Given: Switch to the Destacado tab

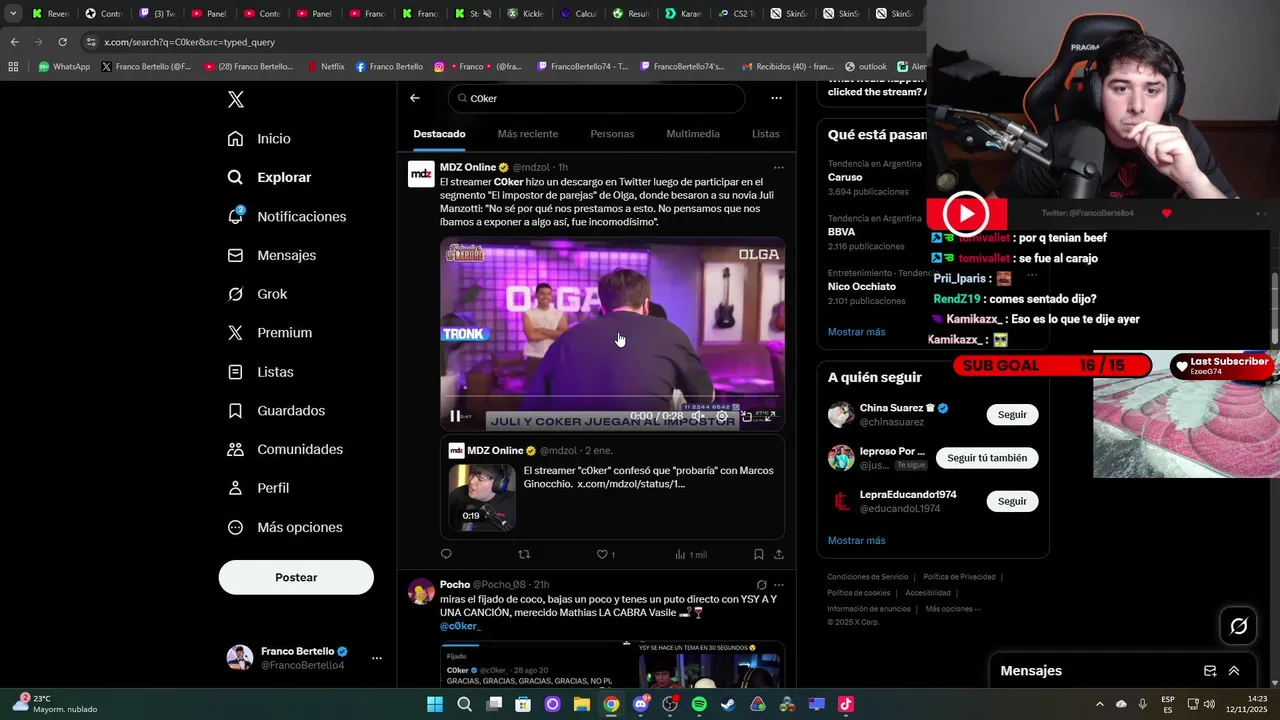Looking at the screenshot, I should pyautogui.click(x=439, y=134).
